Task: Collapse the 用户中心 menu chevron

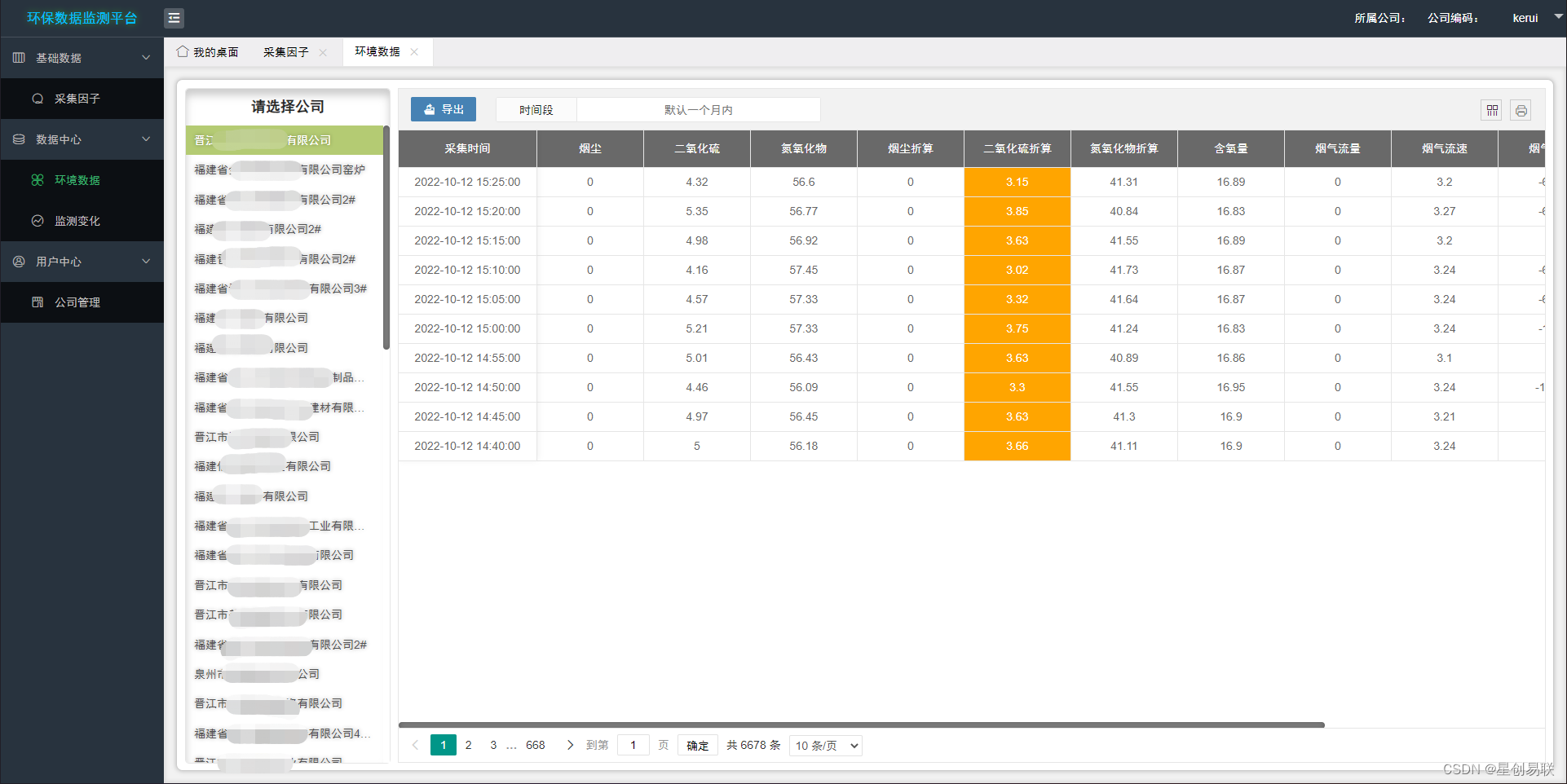Action: [146, 262]
